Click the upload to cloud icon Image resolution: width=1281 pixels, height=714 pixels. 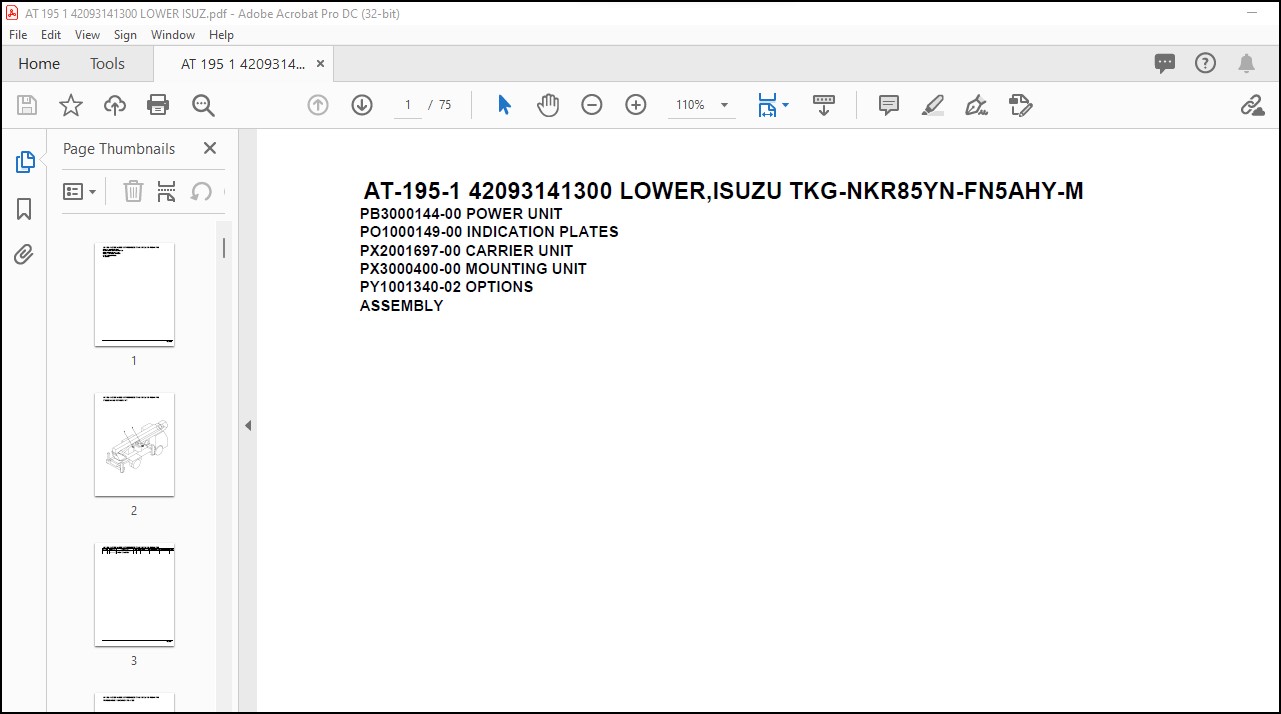(115, 105)
